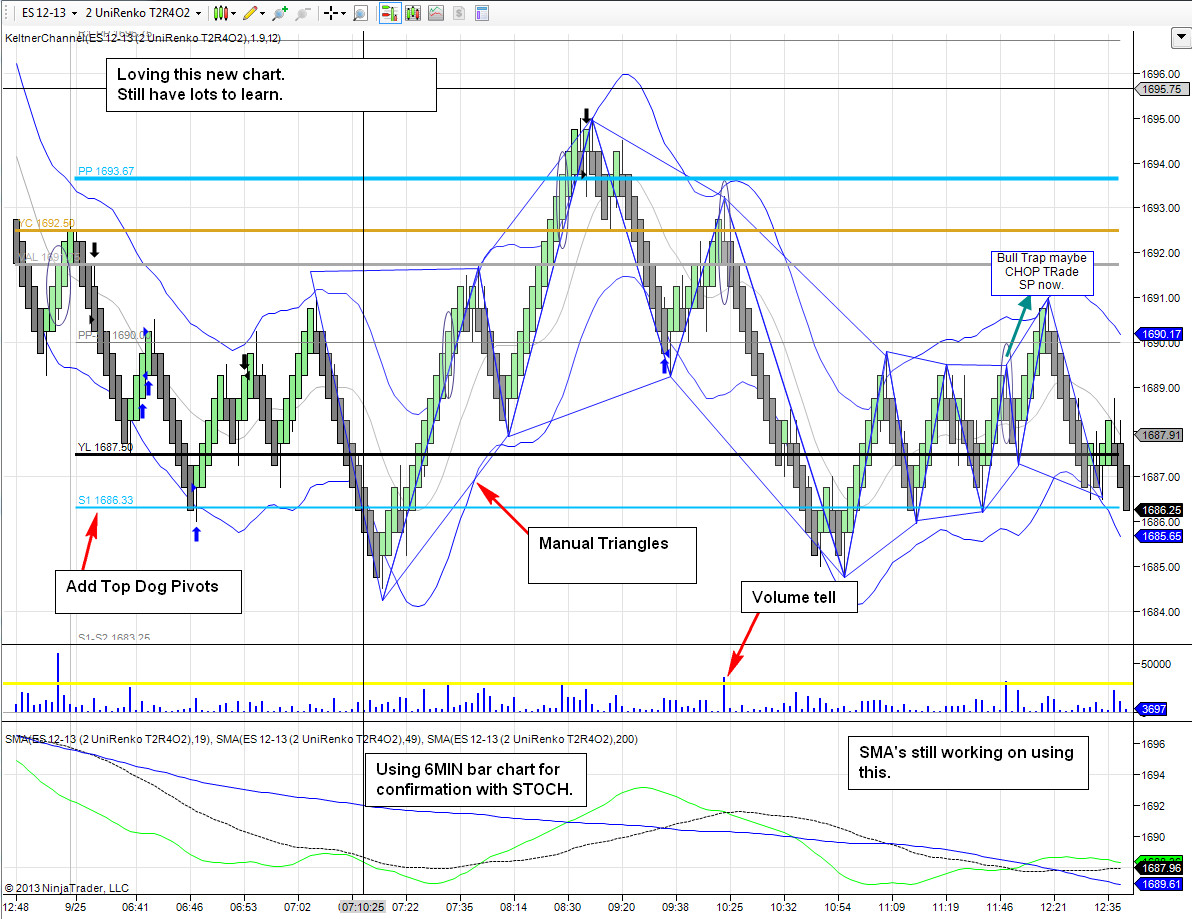The image size is (1192, 919).
Task: Click the zoom frame magnifier icon
Action: click(360, 13)
